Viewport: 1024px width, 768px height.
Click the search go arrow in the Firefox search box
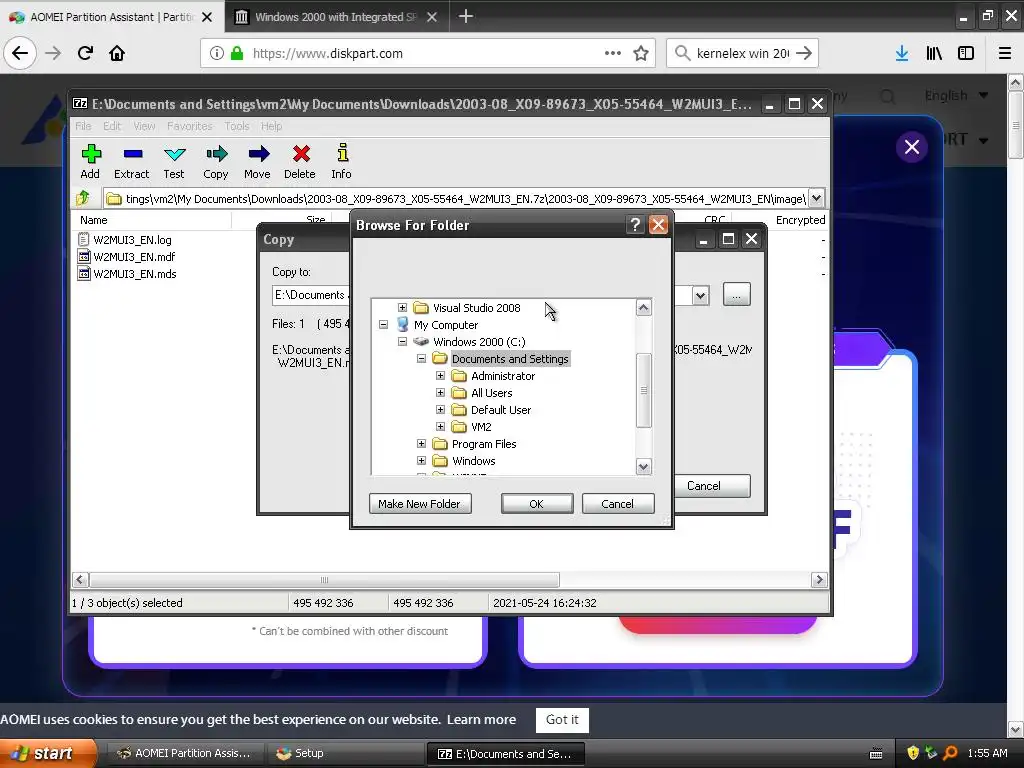tap(805, 53)
